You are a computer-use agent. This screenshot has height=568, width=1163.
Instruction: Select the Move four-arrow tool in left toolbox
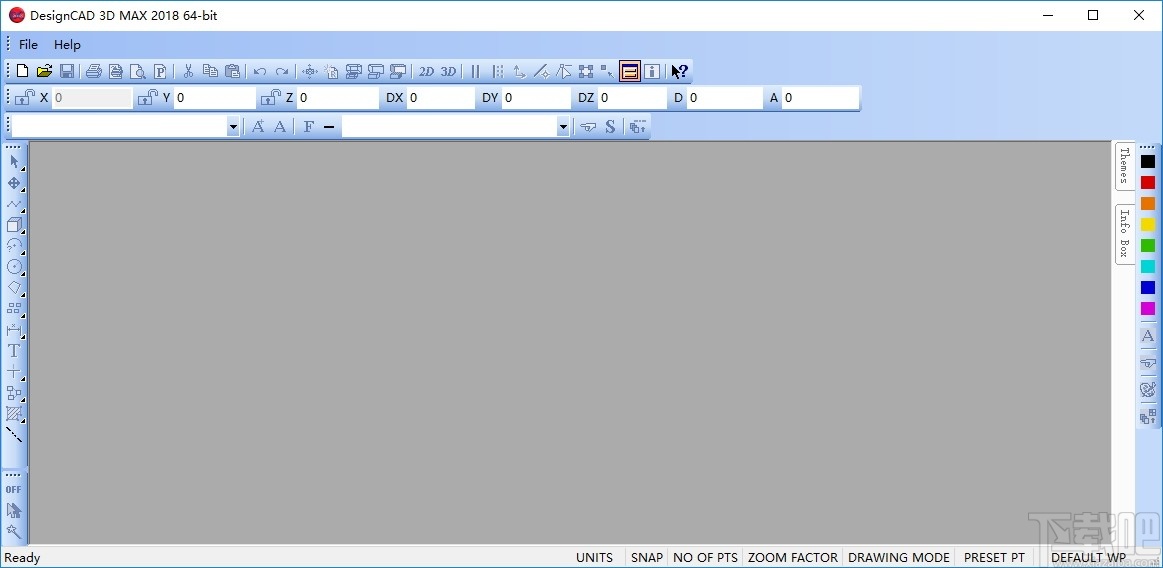14,182
